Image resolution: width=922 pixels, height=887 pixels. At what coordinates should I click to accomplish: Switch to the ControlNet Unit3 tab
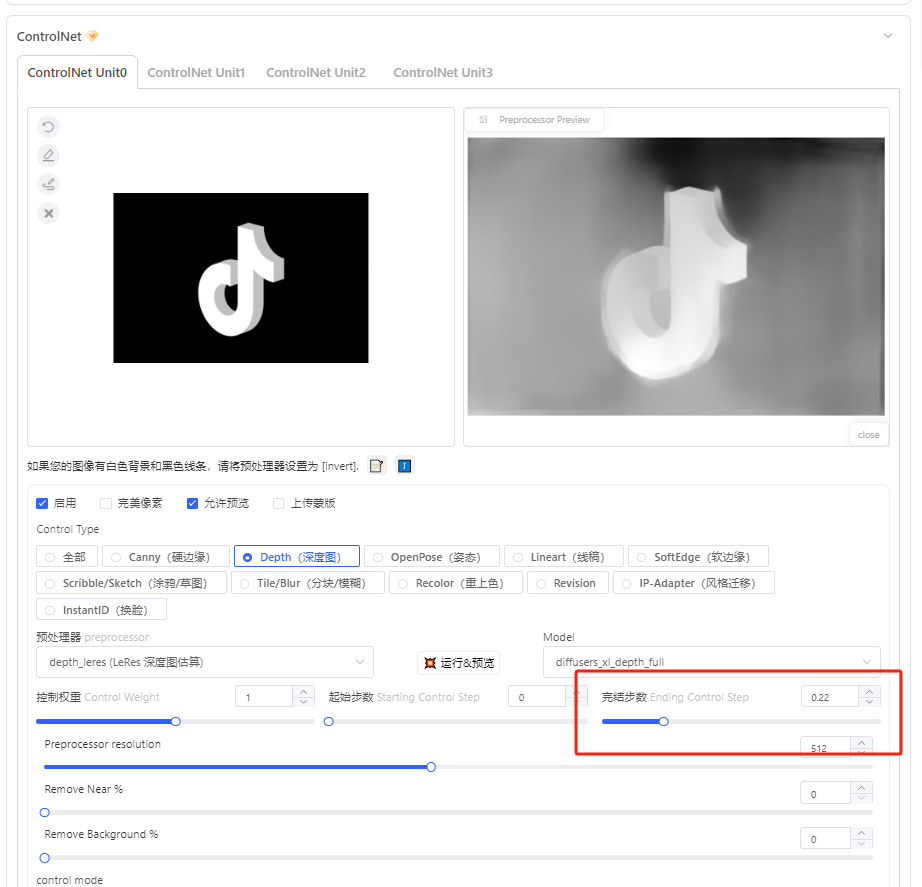pyautogui.click(x=443, y=72)
